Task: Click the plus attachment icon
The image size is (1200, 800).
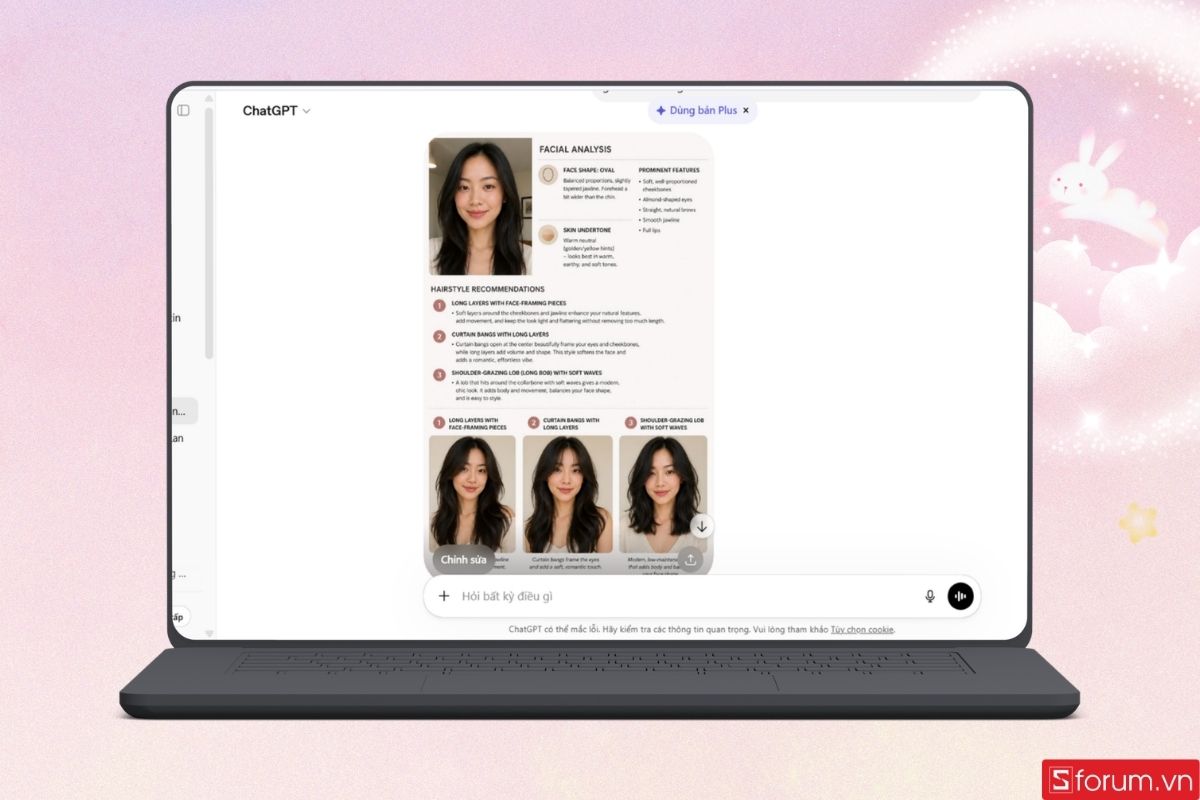Action: coord(444,596)
